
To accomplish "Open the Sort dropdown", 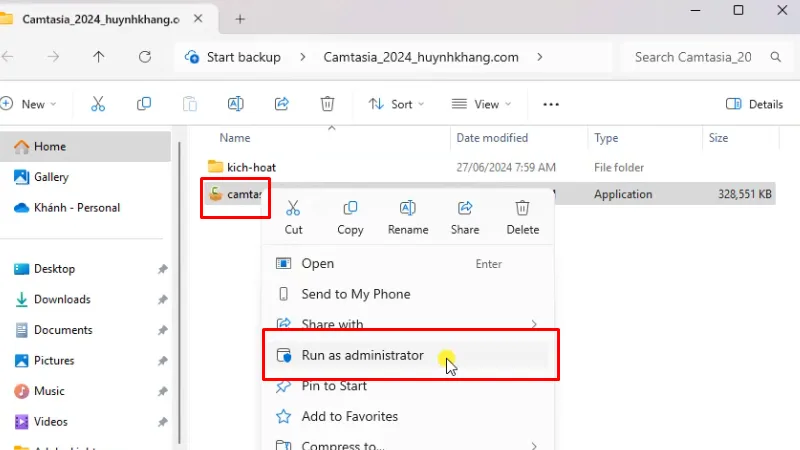I will 396,104.
